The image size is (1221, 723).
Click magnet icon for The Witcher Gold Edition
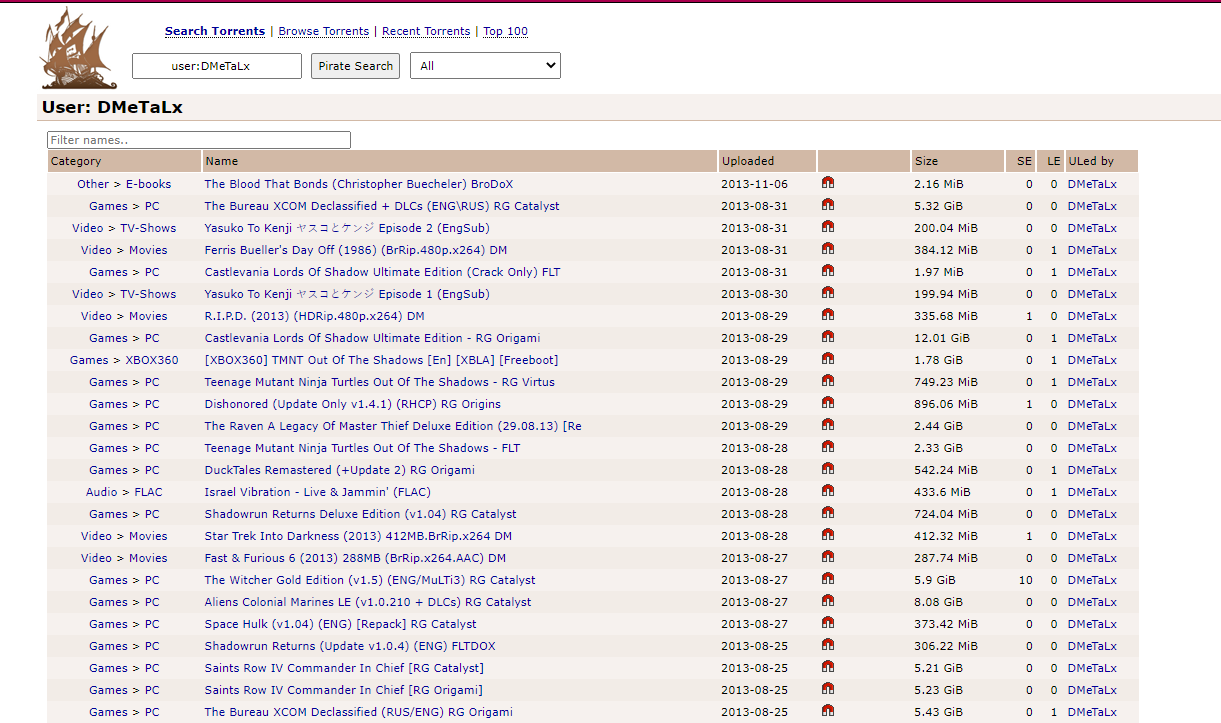pyautogui.click(x=828, y=579)
